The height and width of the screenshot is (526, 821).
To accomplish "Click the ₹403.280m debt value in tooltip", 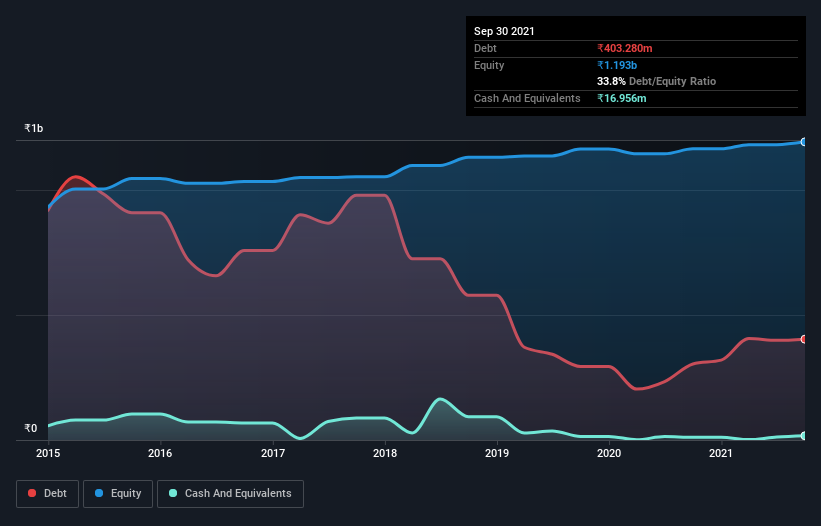I will 625,48.
